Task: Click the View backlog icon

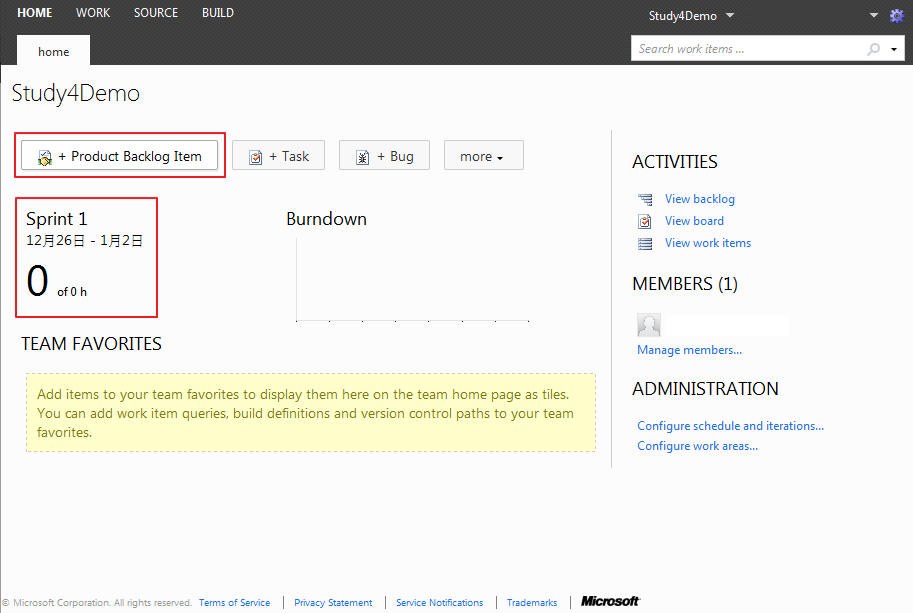Action: (x=645, y=200)
